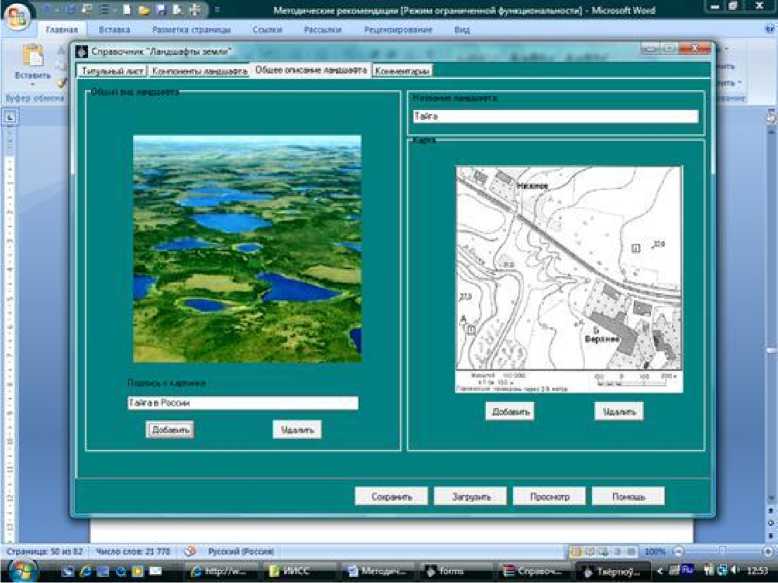
Task: Click Добавить under the landscape picture
Action: tap(170, 429)
